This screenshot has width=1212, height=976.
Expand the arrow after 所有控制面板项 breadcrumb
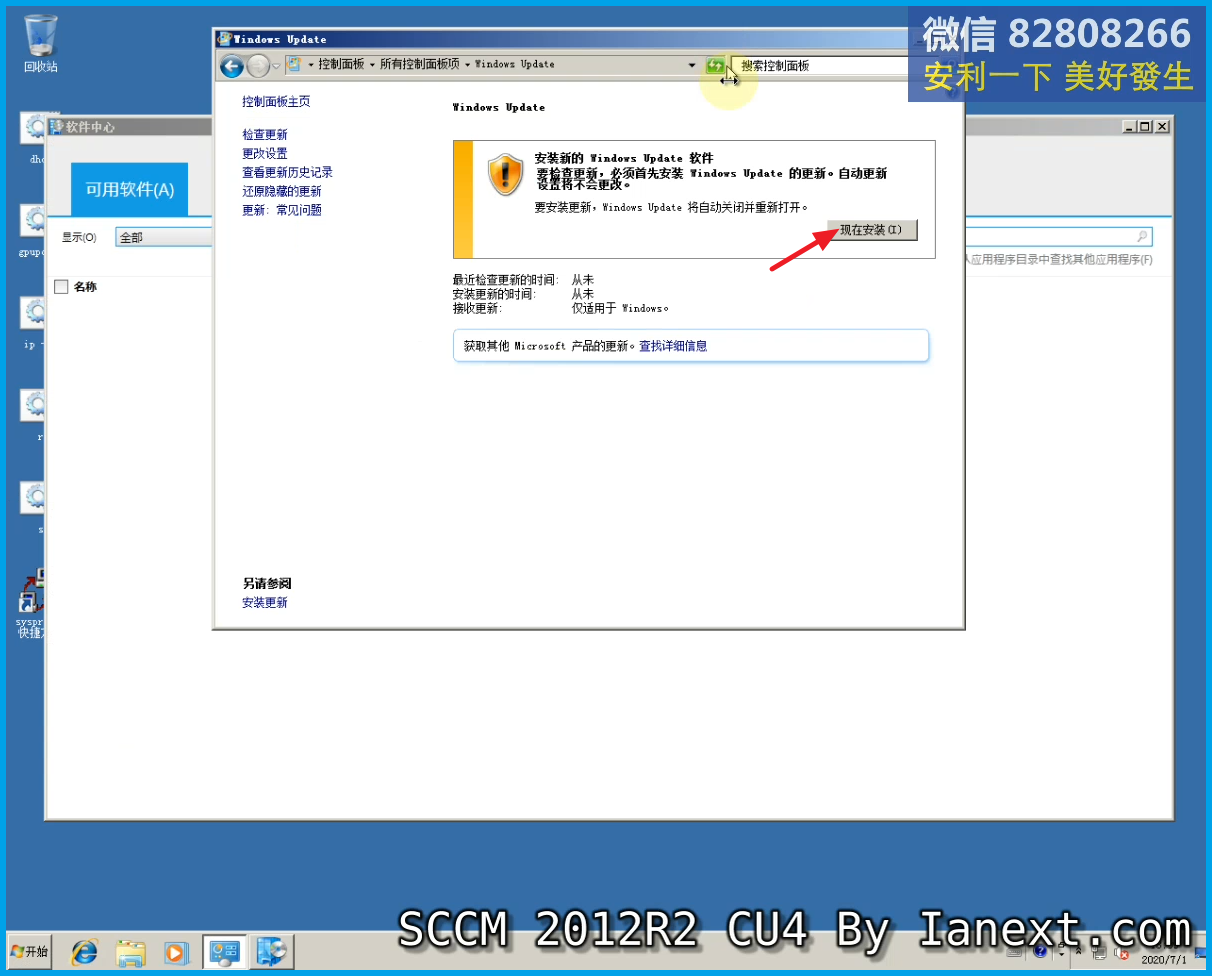coord(467,64)
